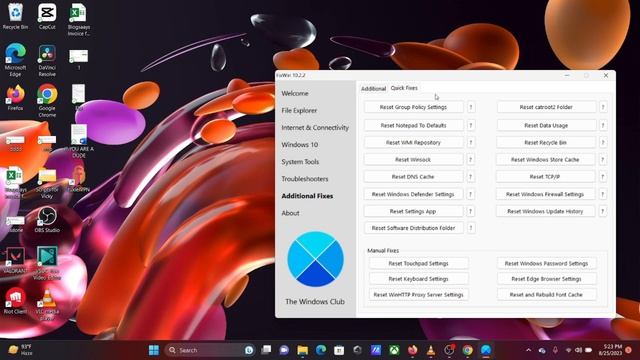This screenshot has width=640, height=360.
Task: Click Reset Software Distribution Folder
Action: [413, 228]
